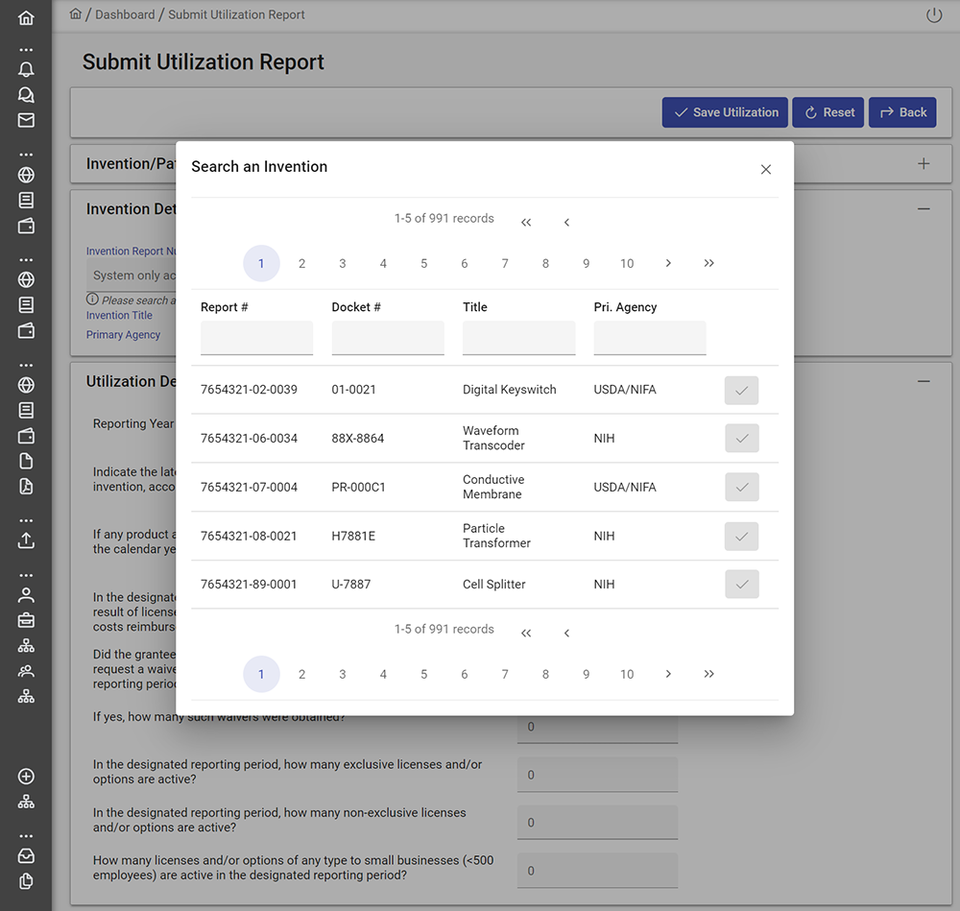Image resolution: width=960 pixels, height=911 pixels.
Task: Check the Cell Splitter selection checkbox
Action: point(741,584)
